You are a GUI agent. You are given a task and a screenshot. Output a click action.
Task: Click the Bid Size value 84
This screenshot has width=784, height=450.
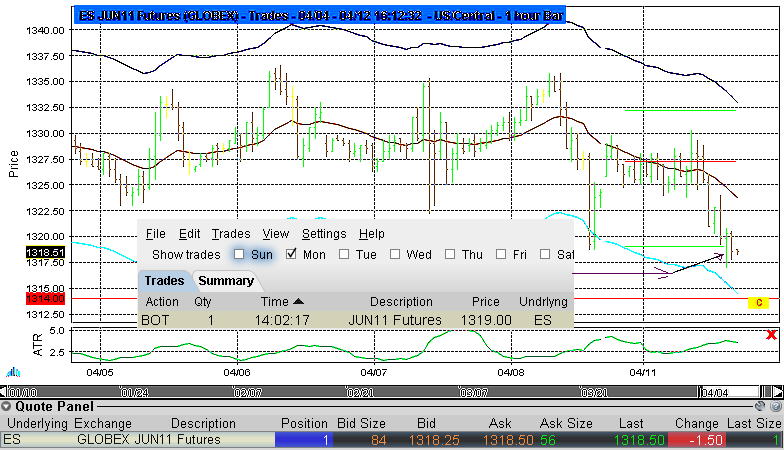pos(379,440)
